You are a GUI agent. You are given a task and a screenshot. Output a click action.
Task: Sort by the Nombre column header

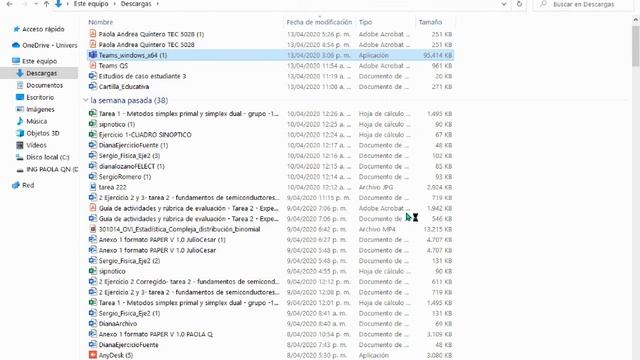pos(100,22)
